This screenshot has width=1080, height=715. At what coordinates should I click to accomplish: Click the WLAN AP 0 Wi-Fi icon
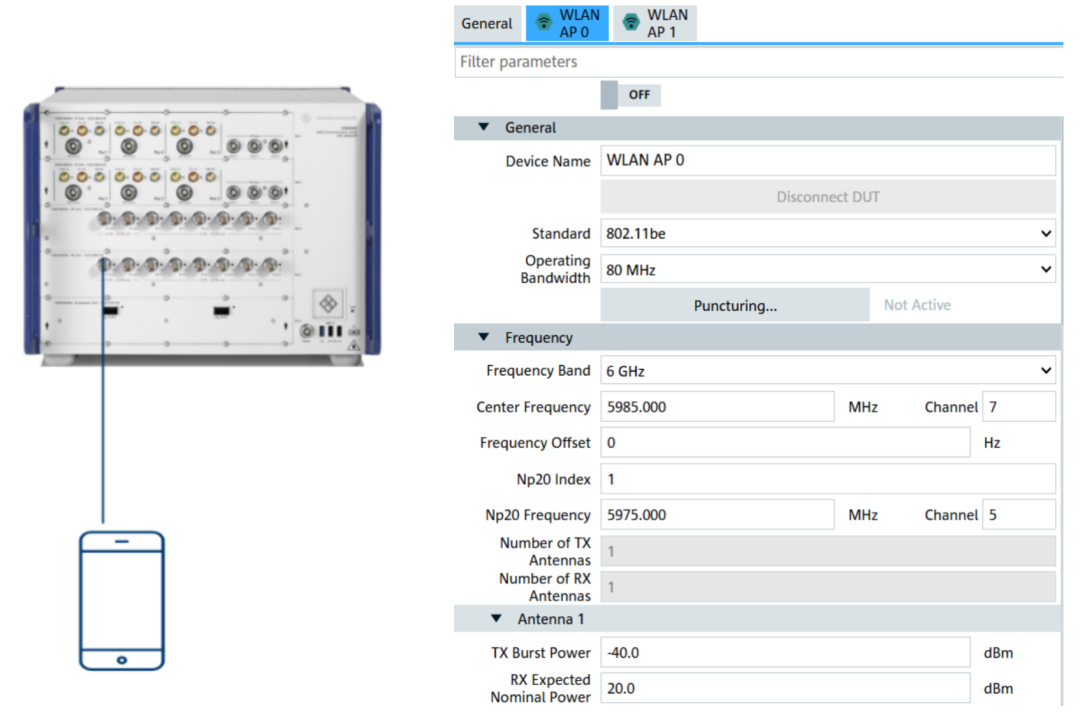[543, 23]
